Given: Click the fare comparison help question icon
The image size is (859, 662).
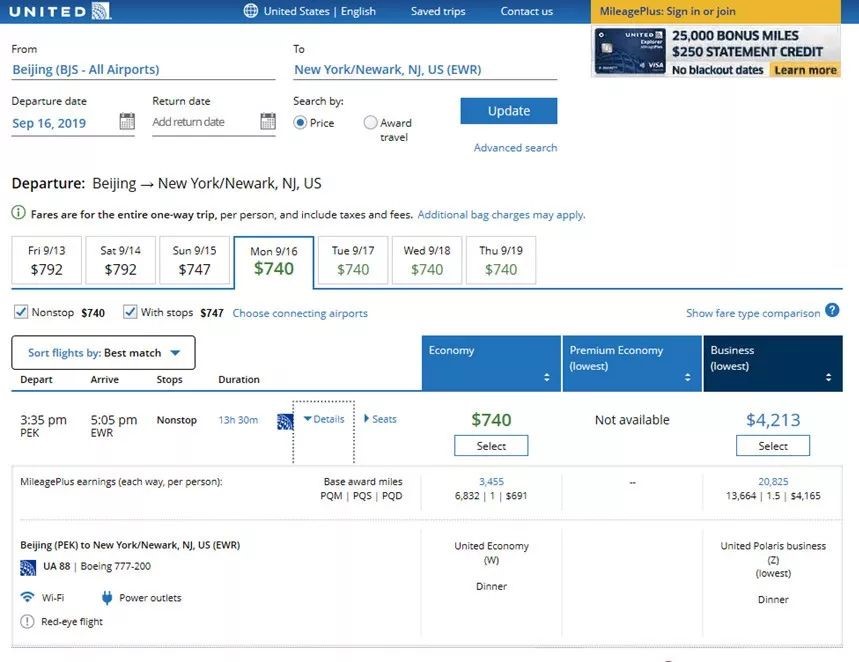Looking at the screenshot, I should (832, 312).
